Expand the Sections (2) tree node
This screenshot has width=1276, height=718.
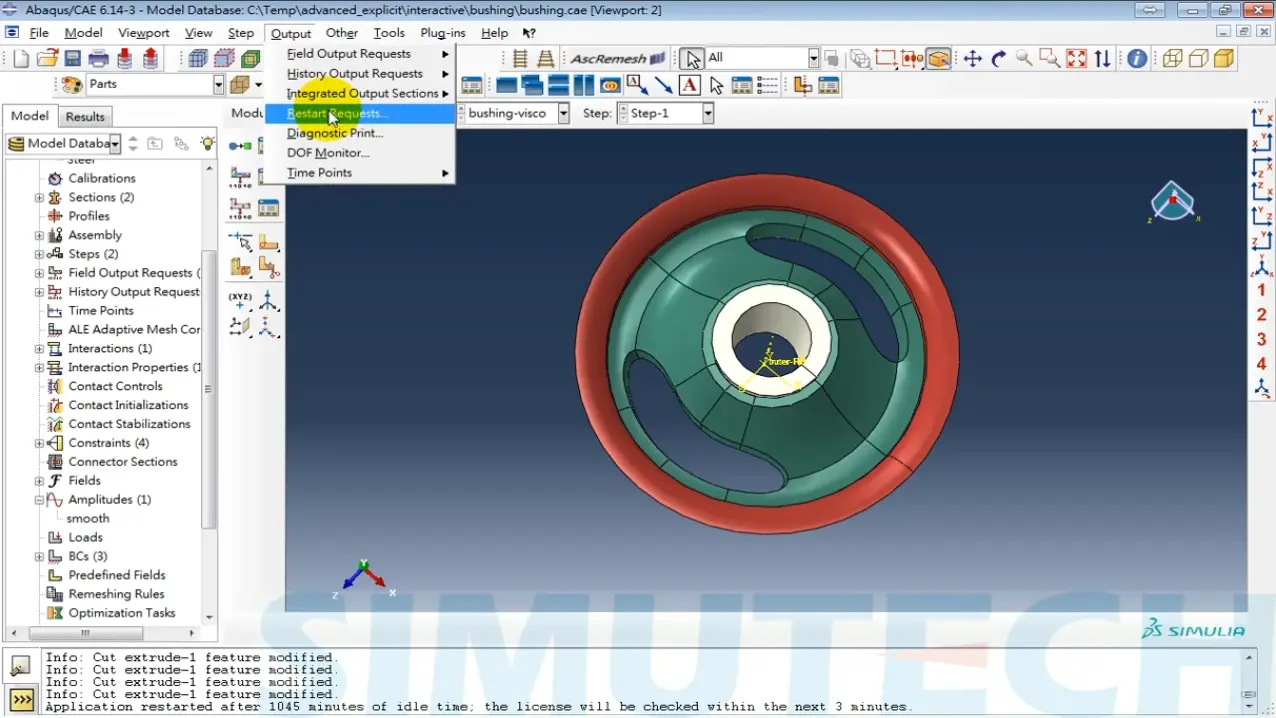pos(39,198)
